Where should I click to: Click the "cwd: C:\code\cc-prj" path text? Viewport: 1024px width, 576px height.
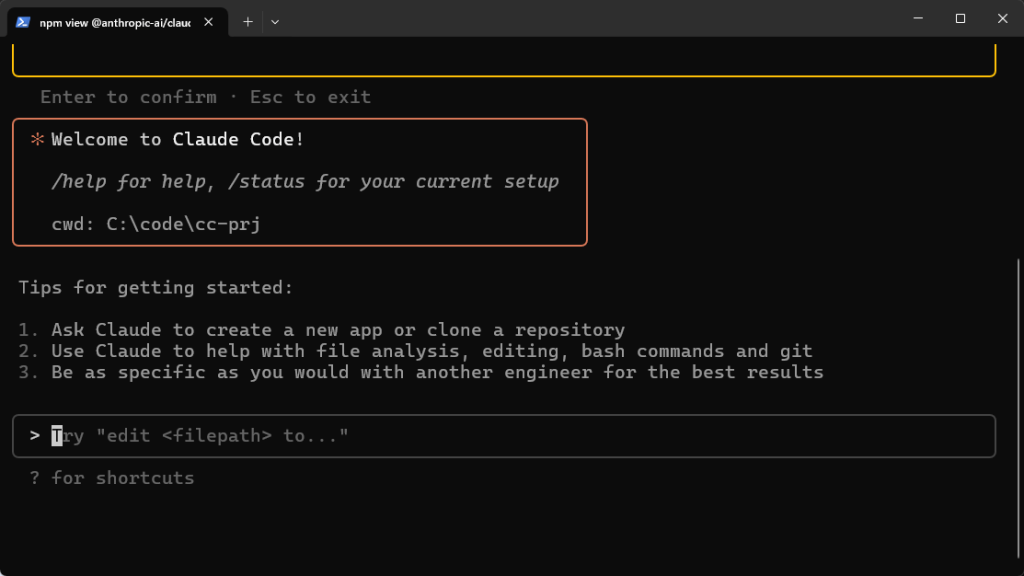click(156, 224)
